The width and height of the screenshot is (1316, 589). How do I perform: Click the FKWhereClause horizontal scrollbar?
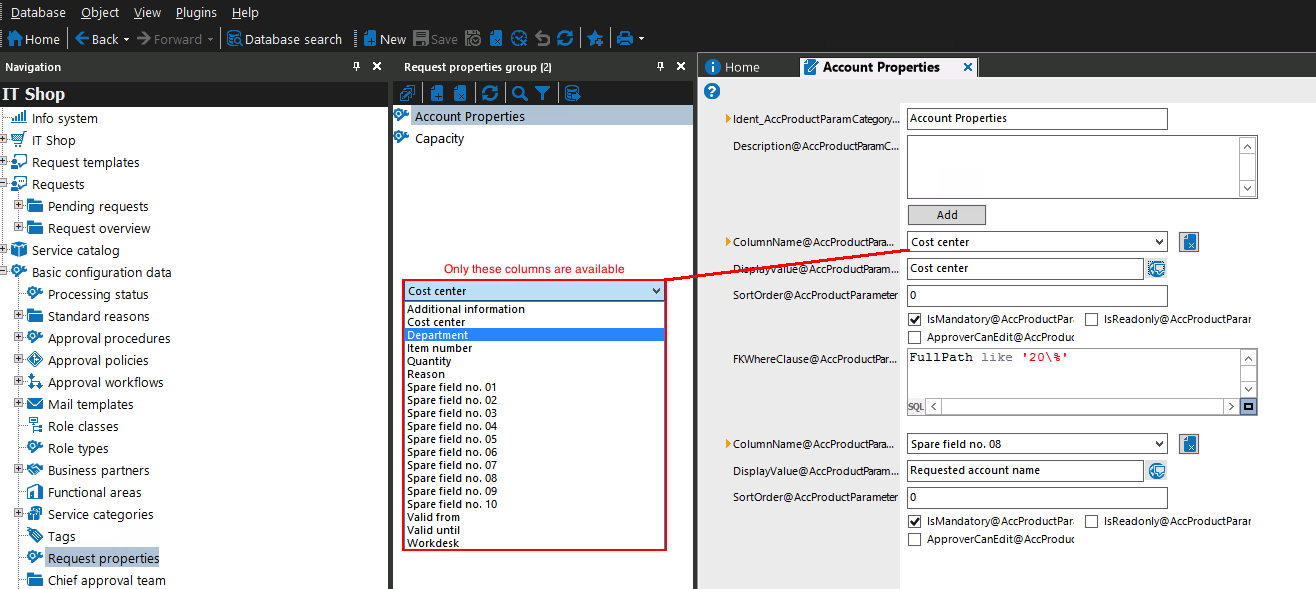click(1082, 407)
